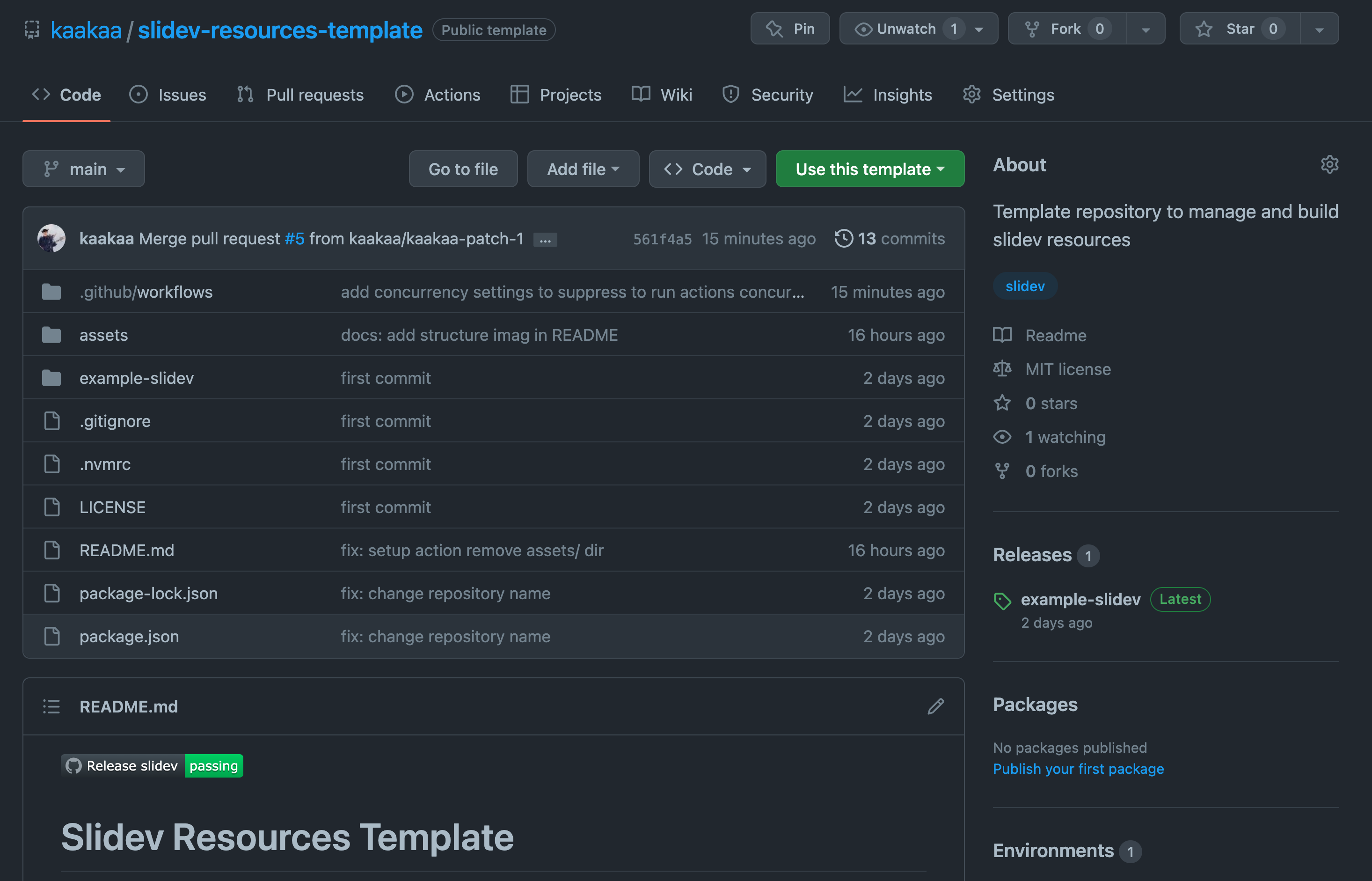Open the README table of contents icon
1372x881 pixels.
[51, 706]
